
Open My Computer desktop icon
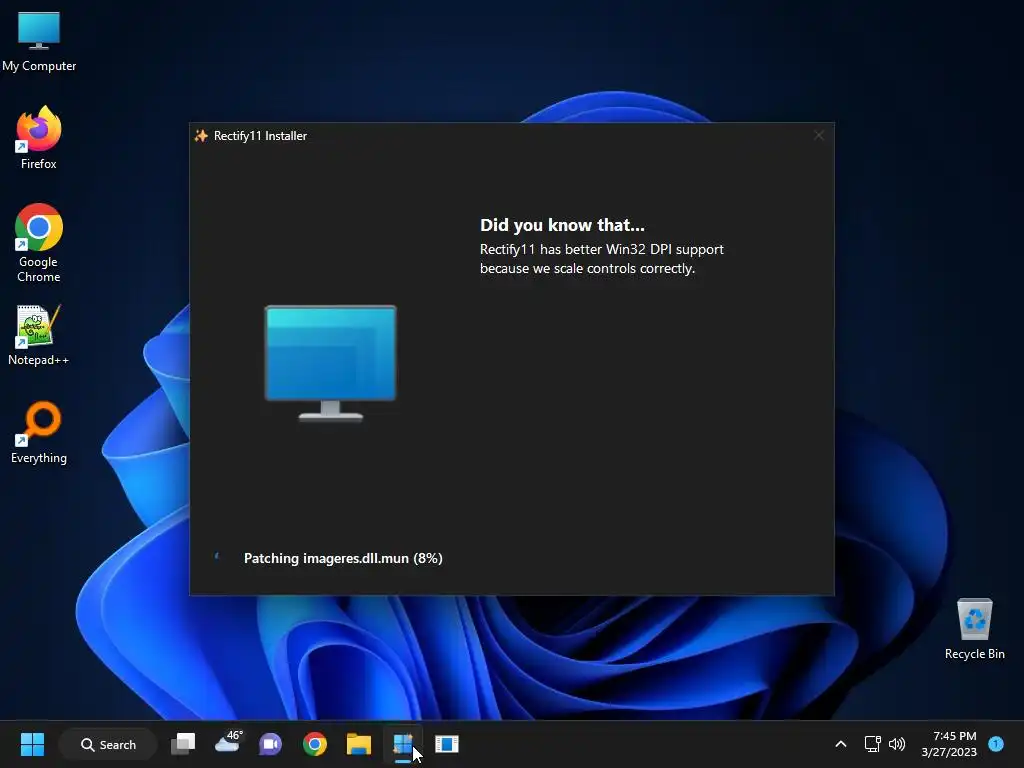point(39,42)
